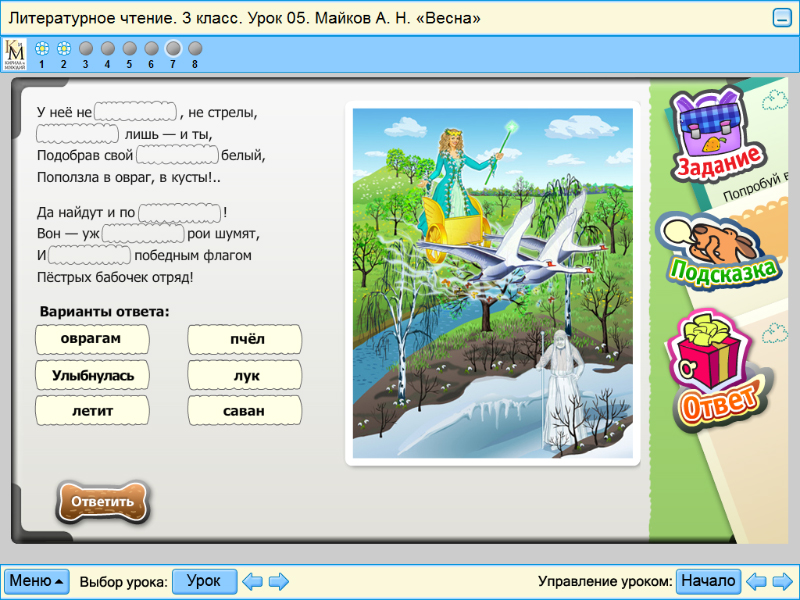Select blank after 'Подобрав свой'
Viewport: 800px width, 600px height.
(x=178, y=155)
